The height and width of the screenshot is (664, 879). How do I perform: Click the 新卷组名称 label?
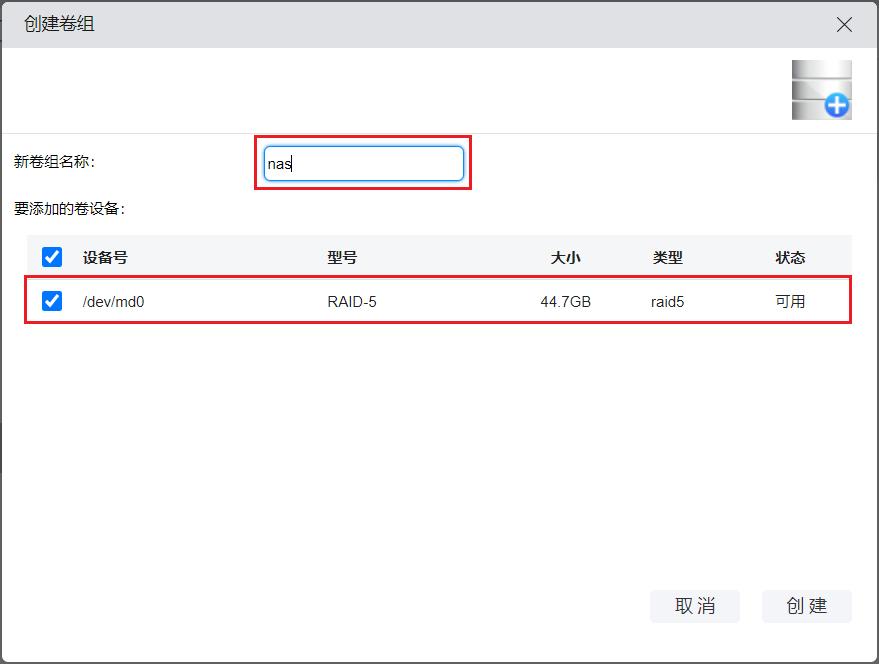[x=54, y=161]
